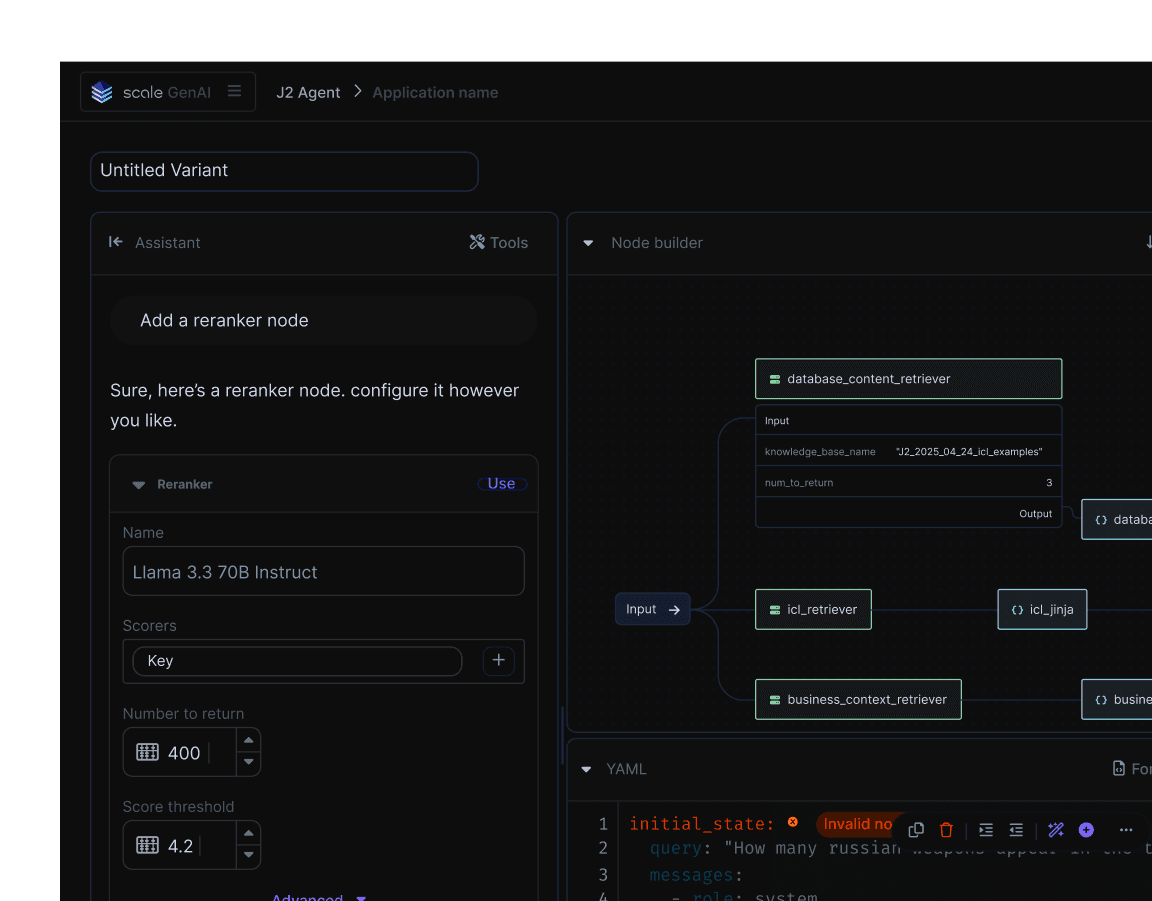Screen dimensions: 1152x901
Task: Select the icl_retriever node
Action: 813,609
